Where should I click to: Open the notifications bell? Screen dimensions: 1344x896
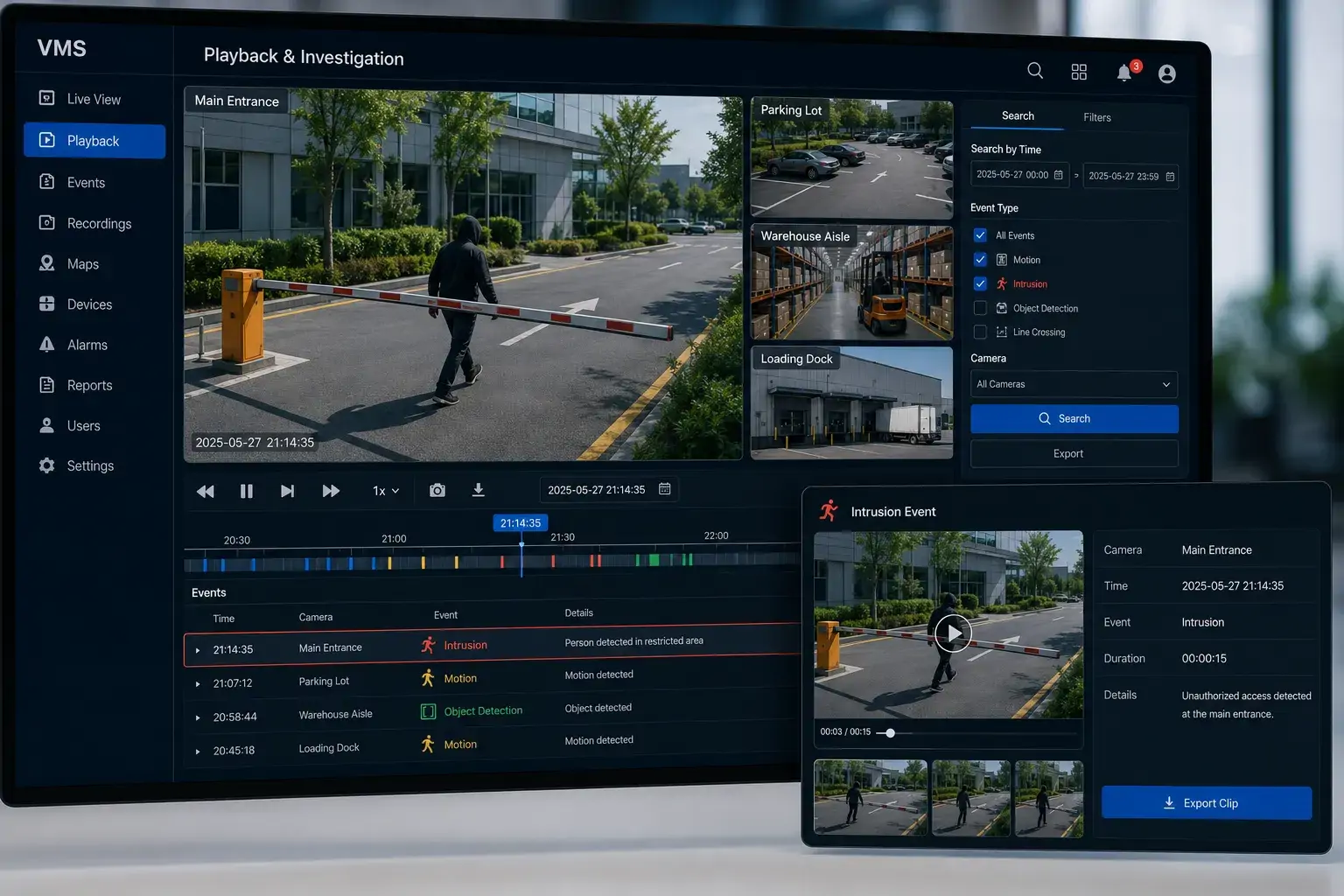[1124, 73]
